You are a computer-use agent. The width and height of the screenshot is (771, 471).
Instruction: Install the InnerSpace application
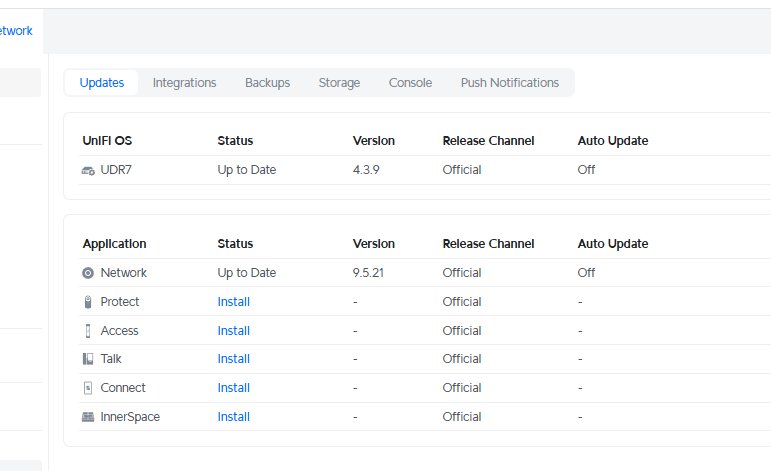tap(233, 417)
